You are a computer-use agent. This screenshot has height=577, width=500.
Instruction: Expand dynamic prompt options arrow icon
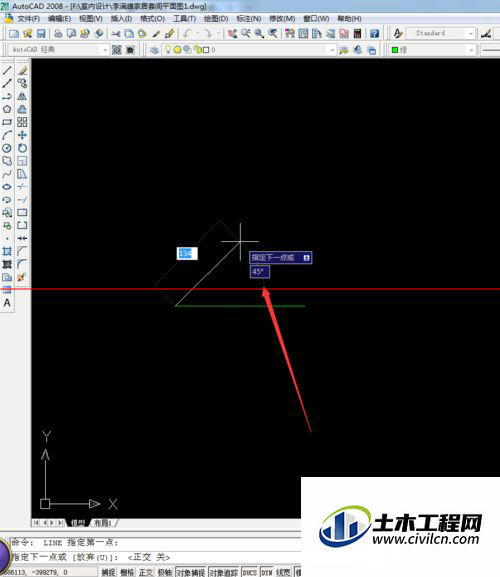[306, 258]
